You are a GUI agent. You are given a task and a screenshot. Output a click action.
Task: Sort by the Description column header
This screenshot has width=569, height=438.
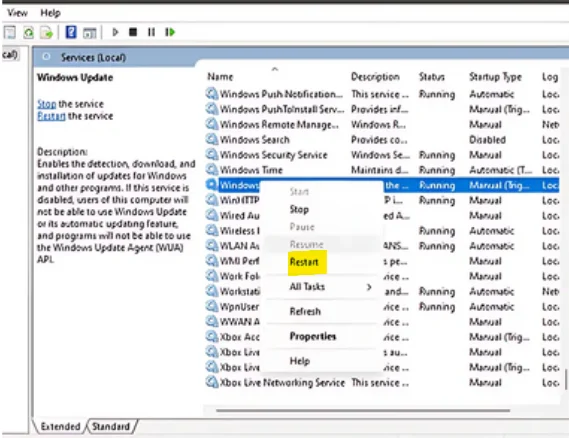pyautogui.click(x=375, y=77)
